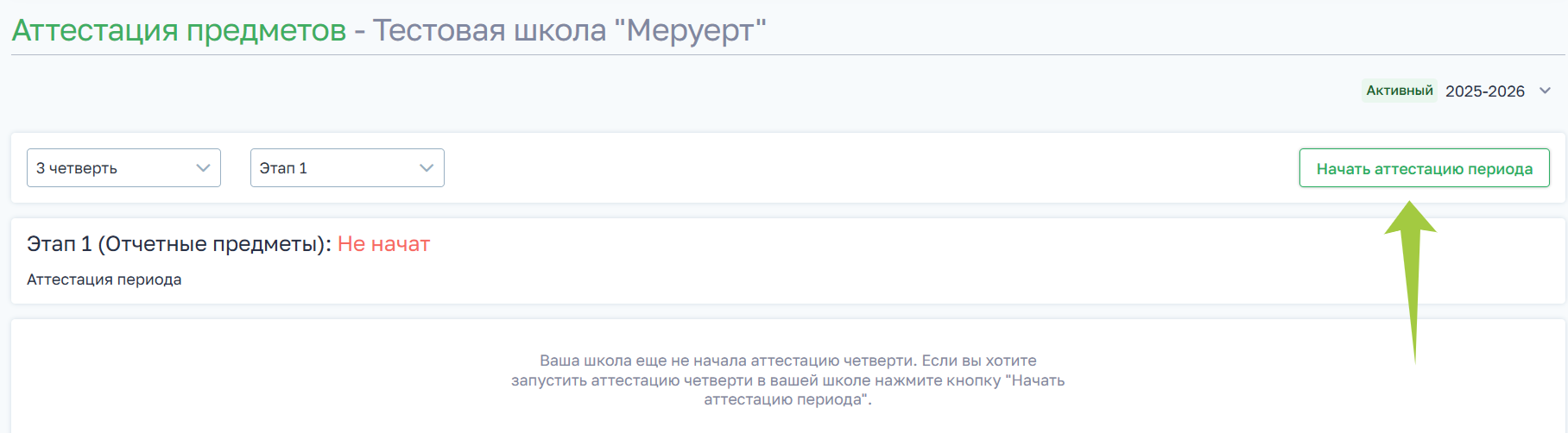
Task: Click the "Этап 1" text inside the selector
Action: coord(283,168)
